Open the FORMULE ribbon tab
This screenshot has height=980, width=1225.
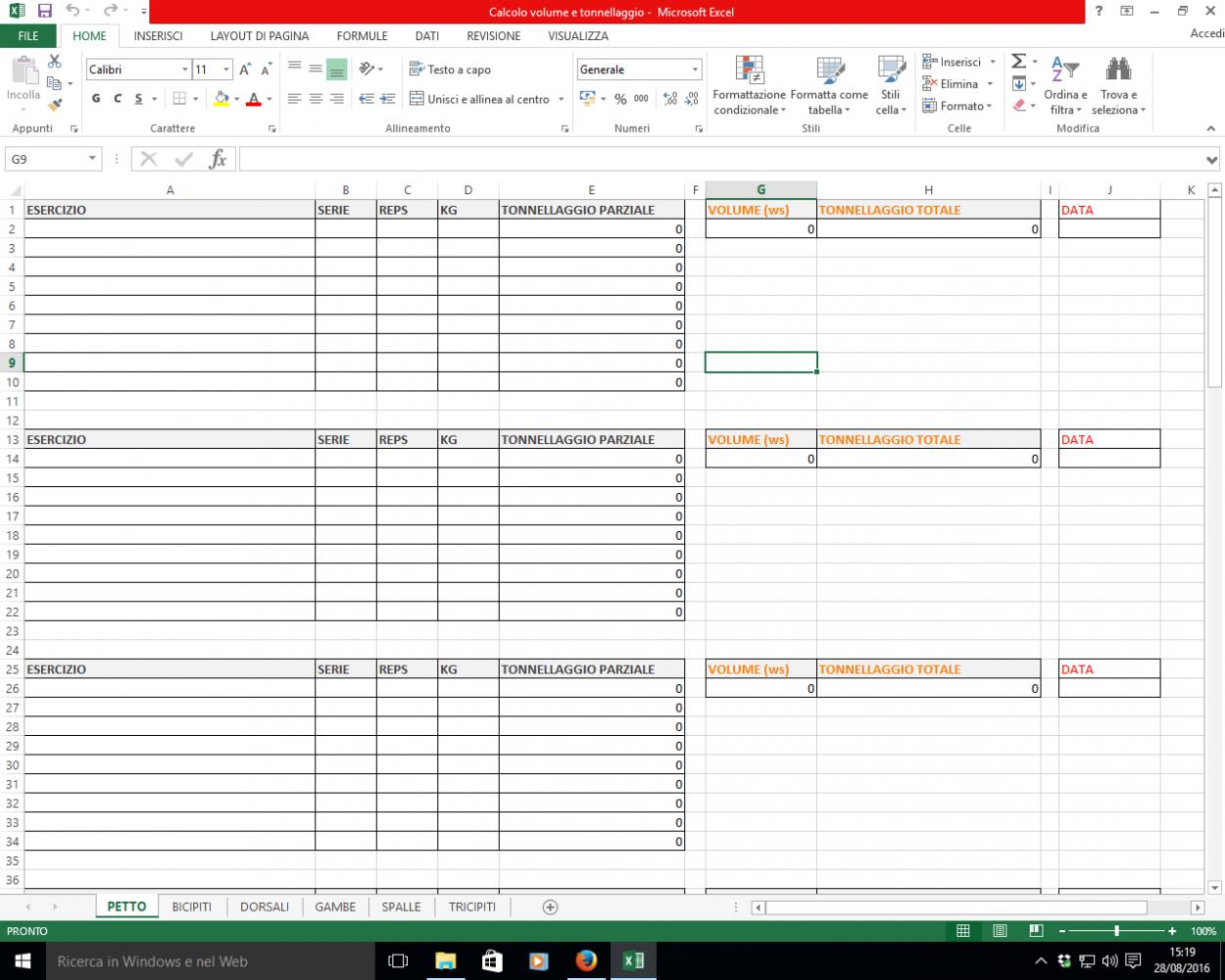362,36
